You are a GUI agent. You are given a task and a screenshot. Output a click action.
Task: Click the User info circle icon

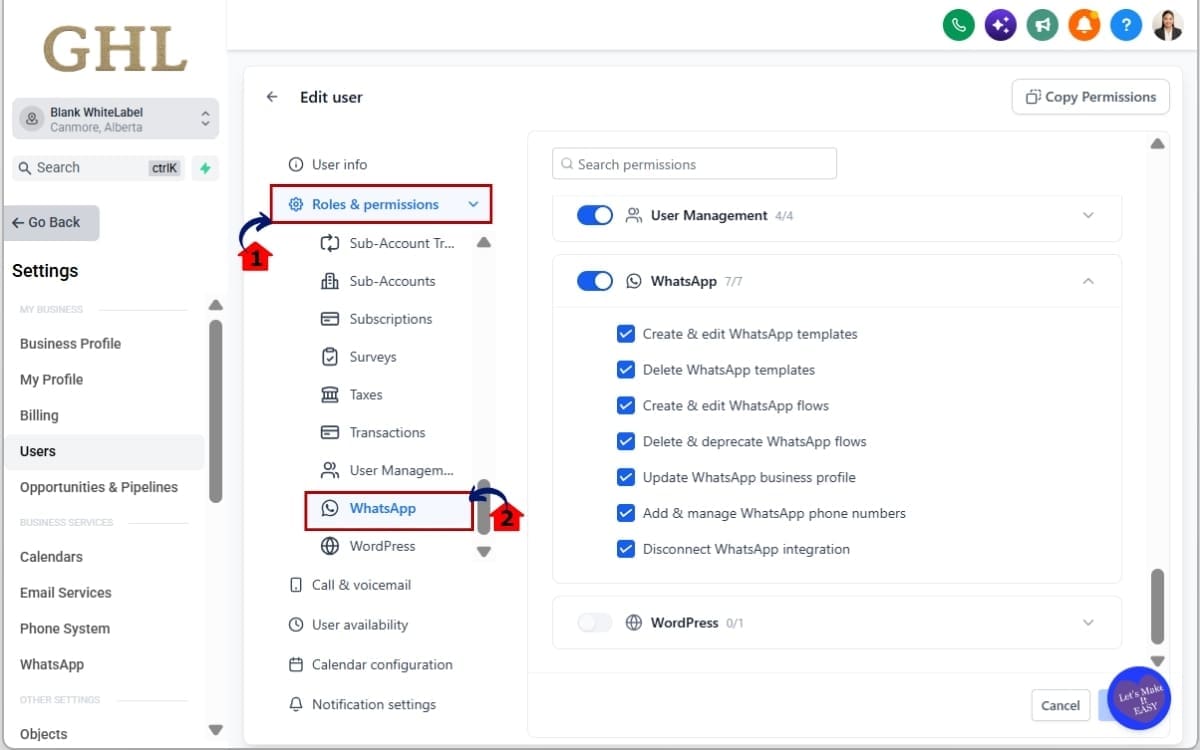point(296,164)
